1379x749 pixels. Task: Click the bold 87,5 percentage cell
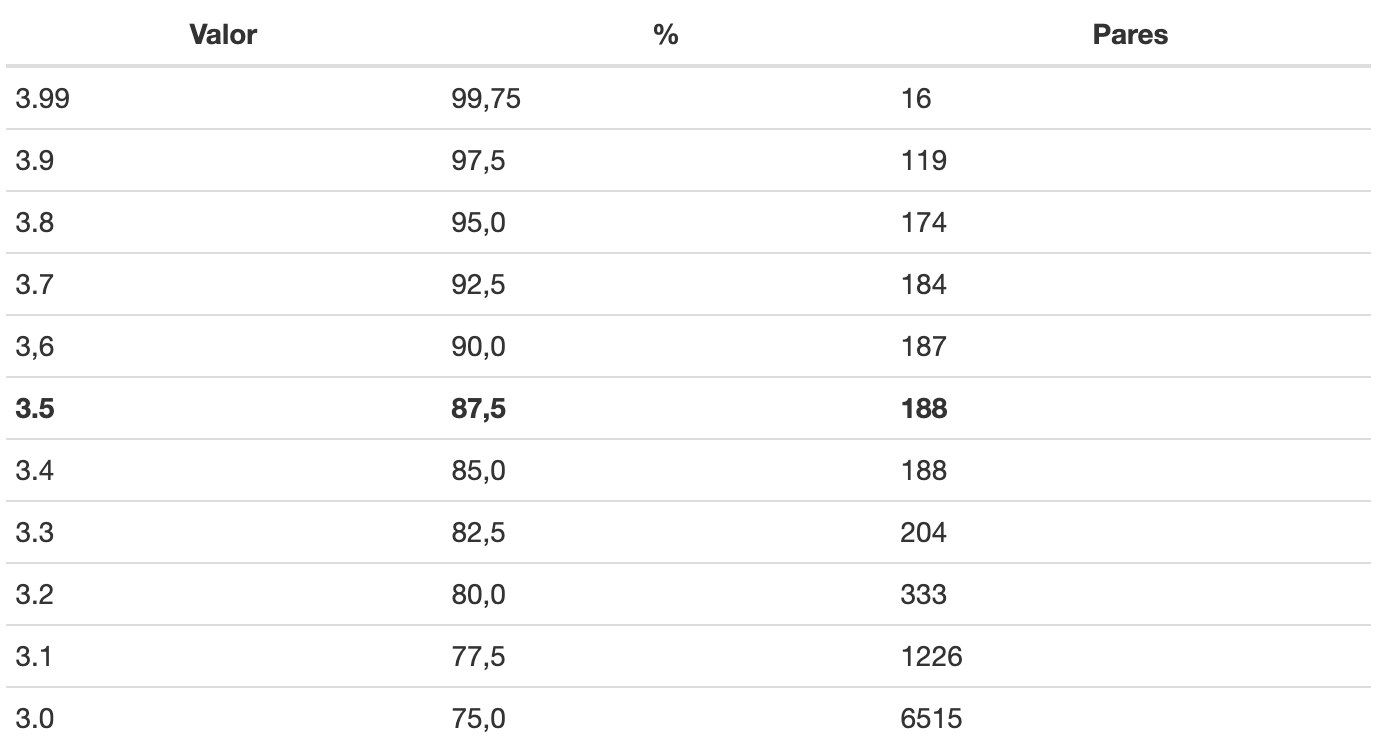click(665, 408)
